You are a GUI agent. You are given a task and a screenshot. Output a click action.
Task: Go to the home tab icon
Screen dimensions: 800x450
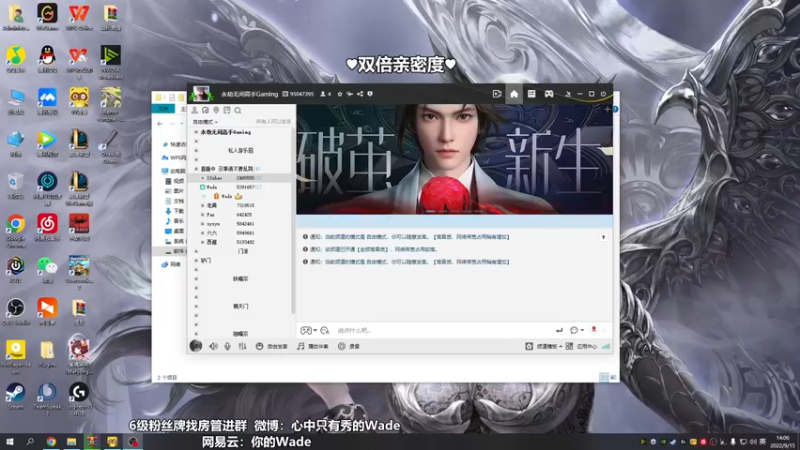tap(514, 94)
